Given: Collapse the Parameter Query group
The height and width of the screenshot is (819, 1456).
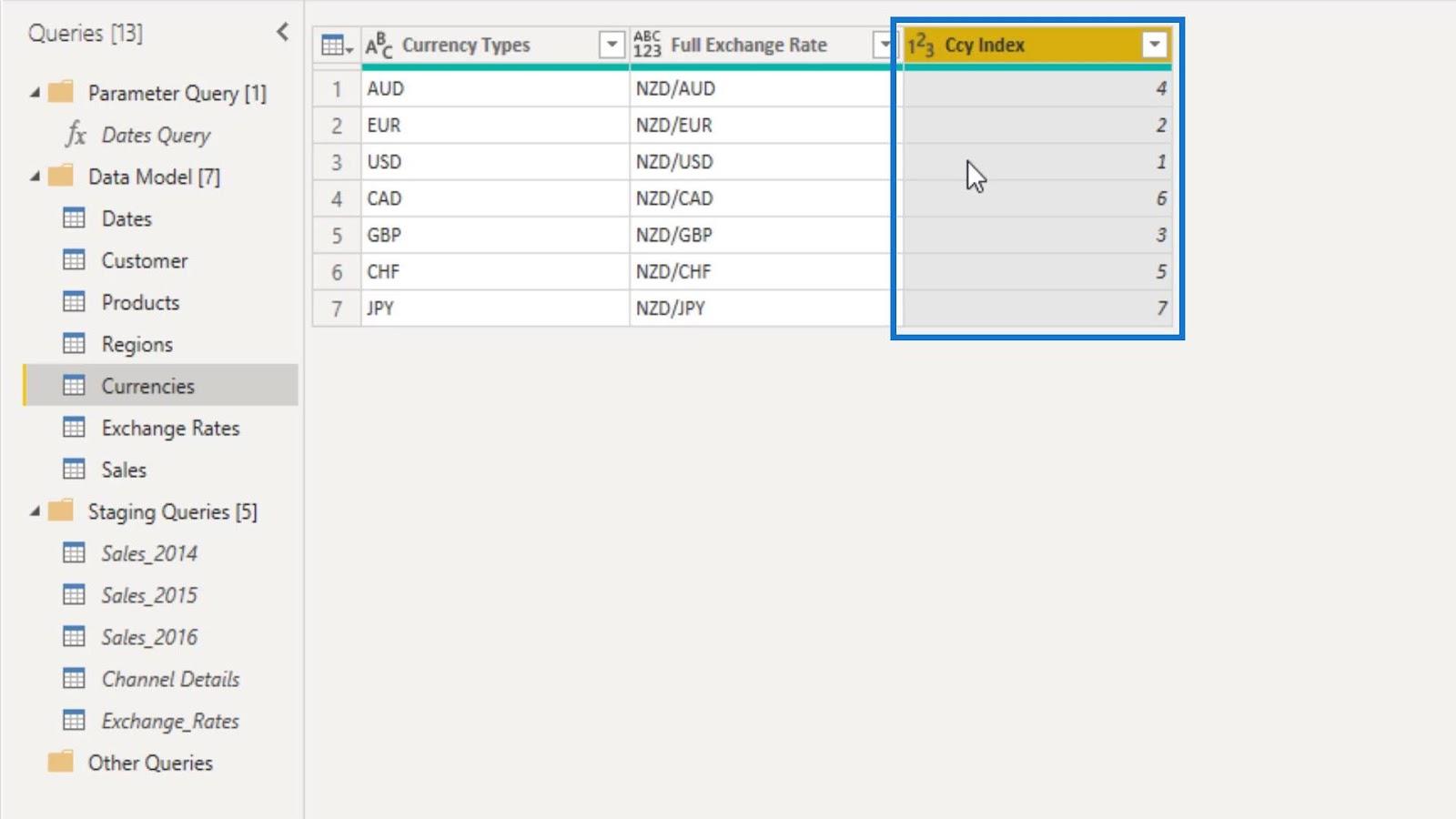Looking at the screenshot, I should [x=35, y=93].
